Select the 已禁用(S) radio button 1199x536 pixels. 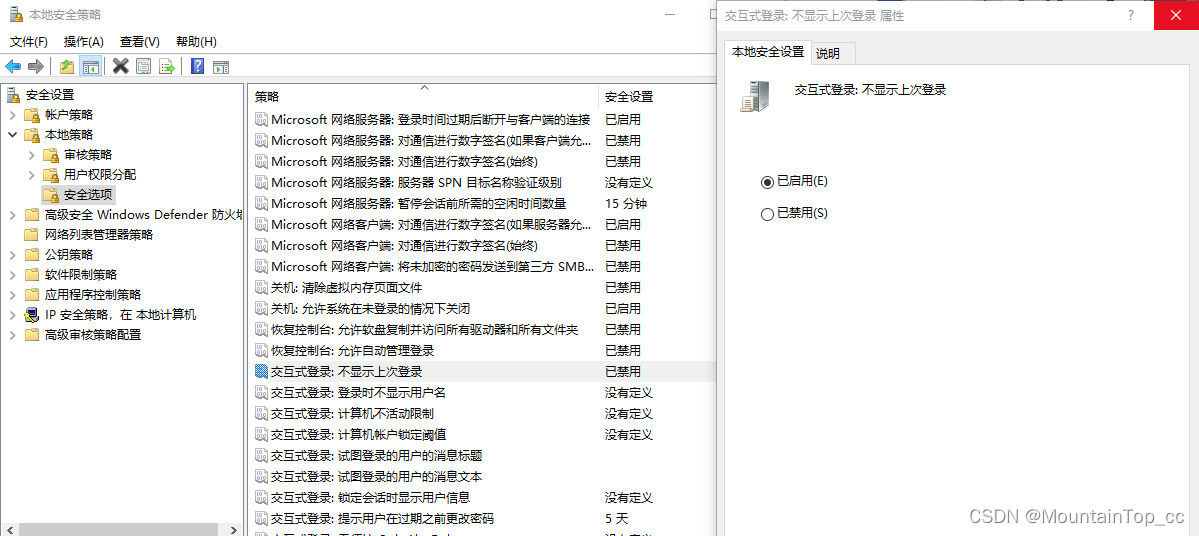point(767,214)
